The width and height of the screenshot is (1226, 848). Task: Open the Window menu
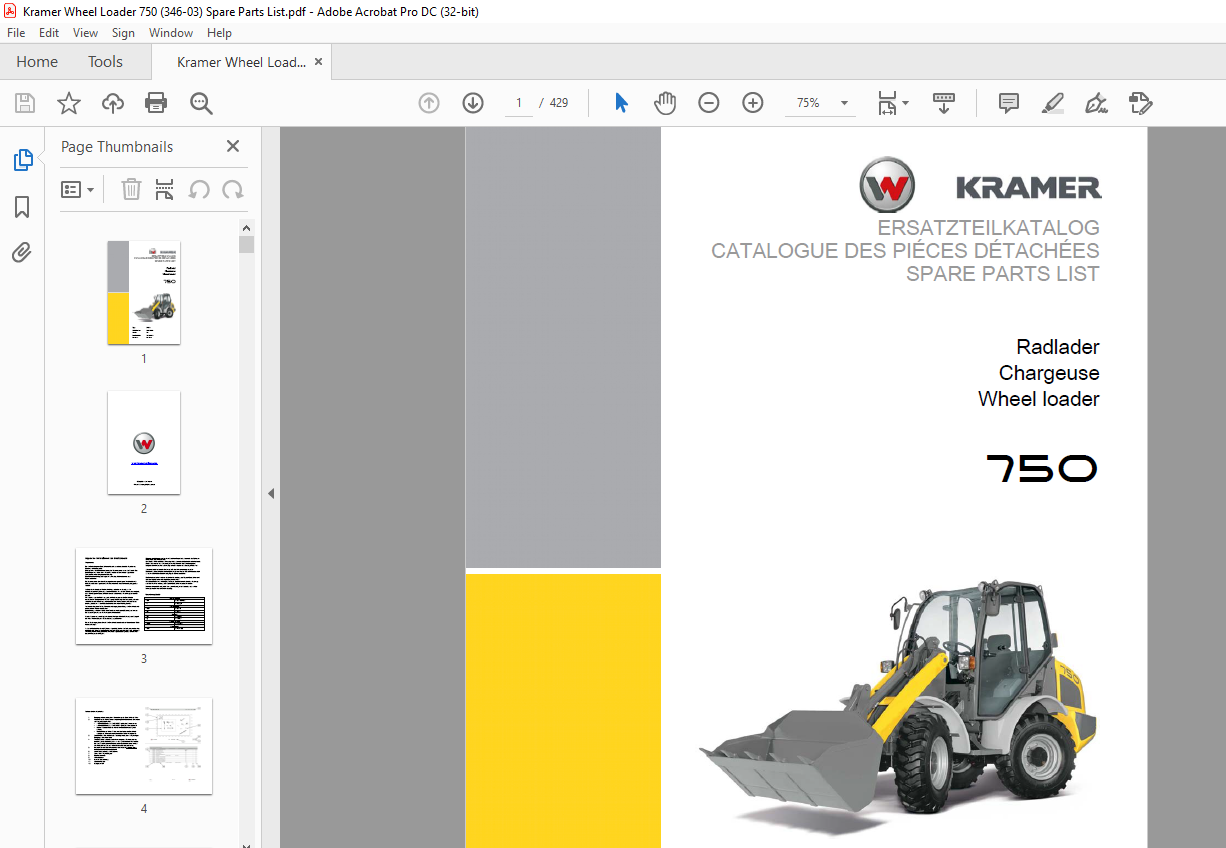[x=171, y=33]
